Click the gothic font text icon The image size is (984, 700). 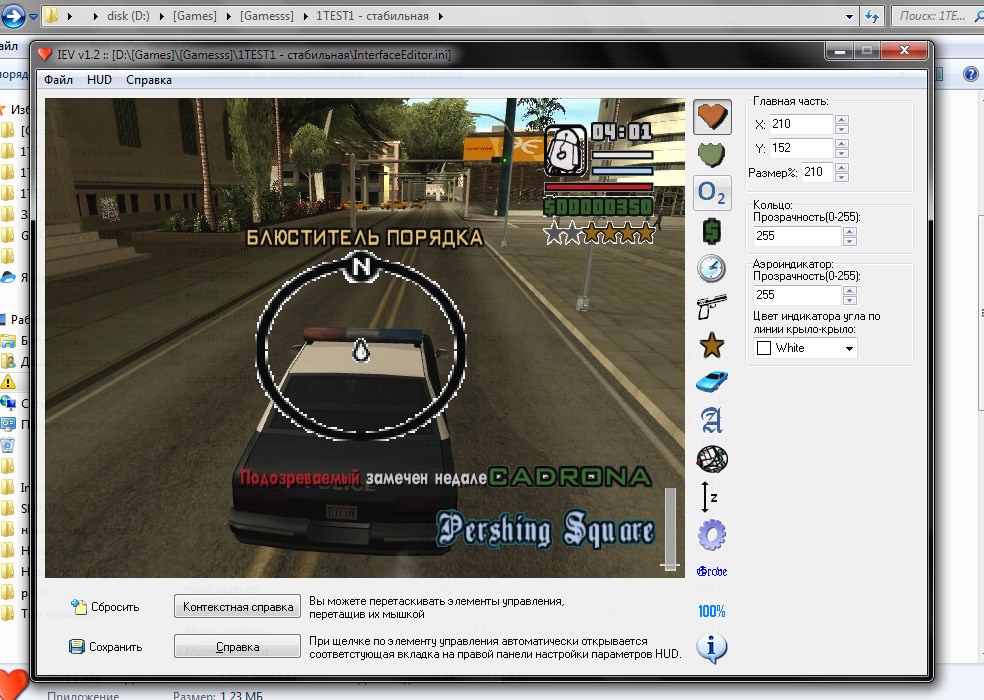pyautogui.click(x=712, y=571)
